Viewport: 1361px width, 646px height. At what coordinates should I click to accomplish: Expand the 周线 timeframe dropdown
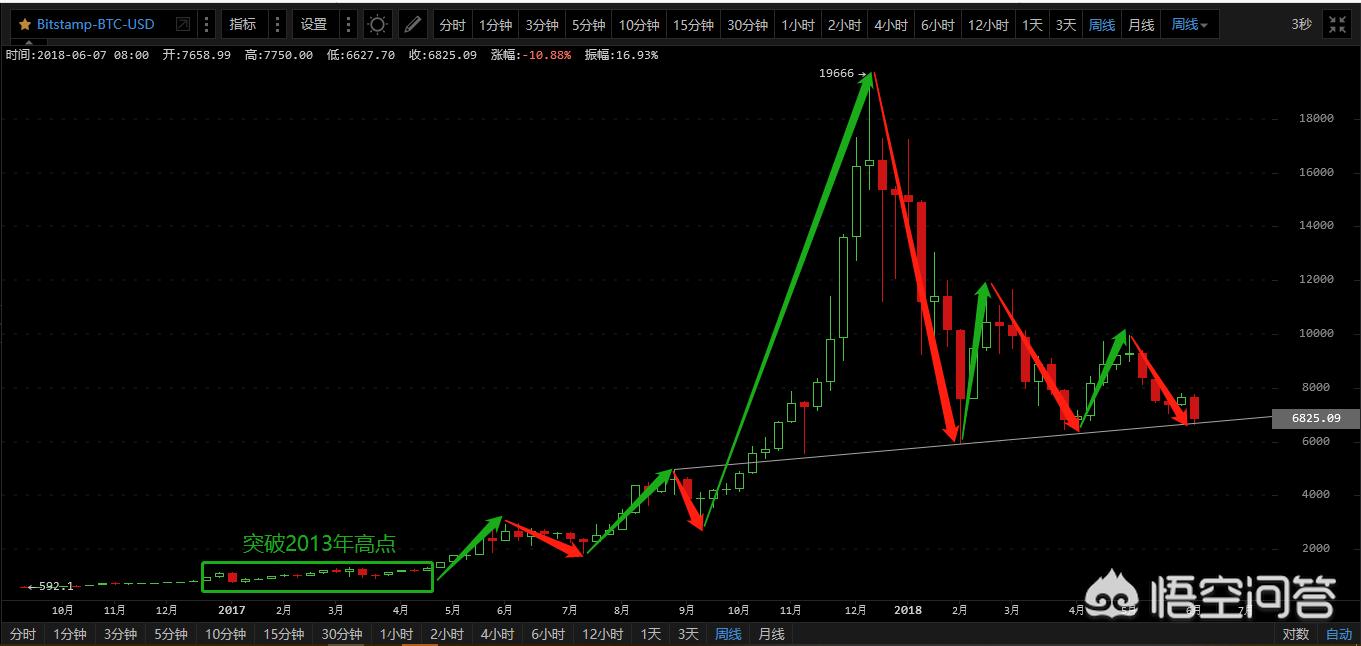coord(1189,24)
